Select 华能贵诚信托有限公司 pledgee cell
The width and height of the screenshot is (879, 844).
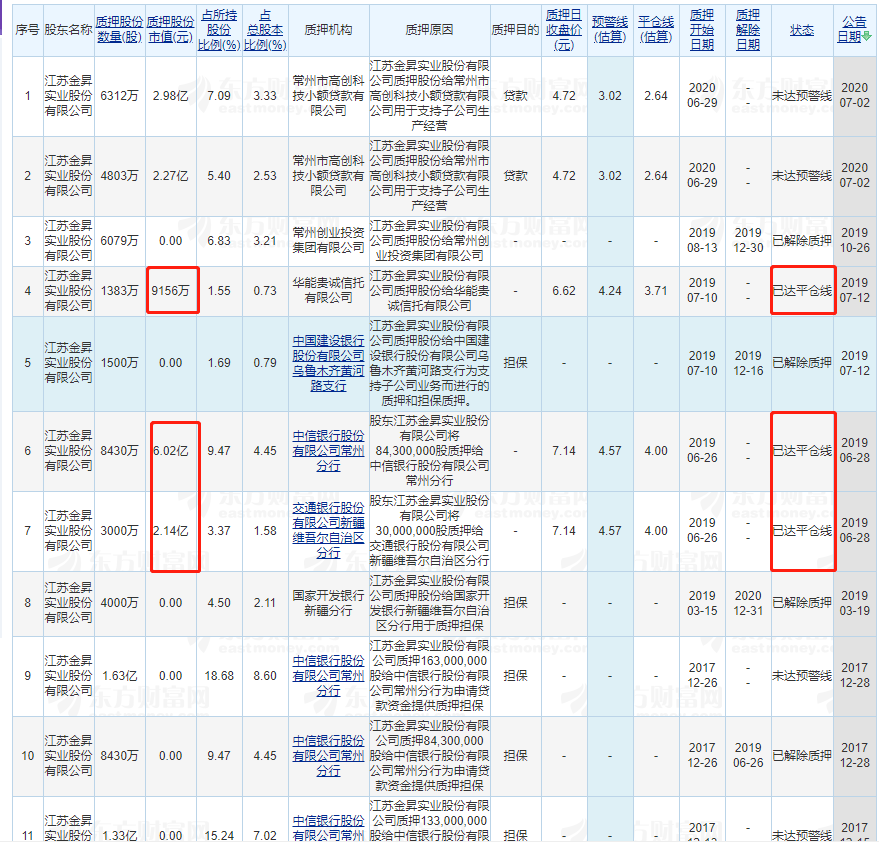329,291
